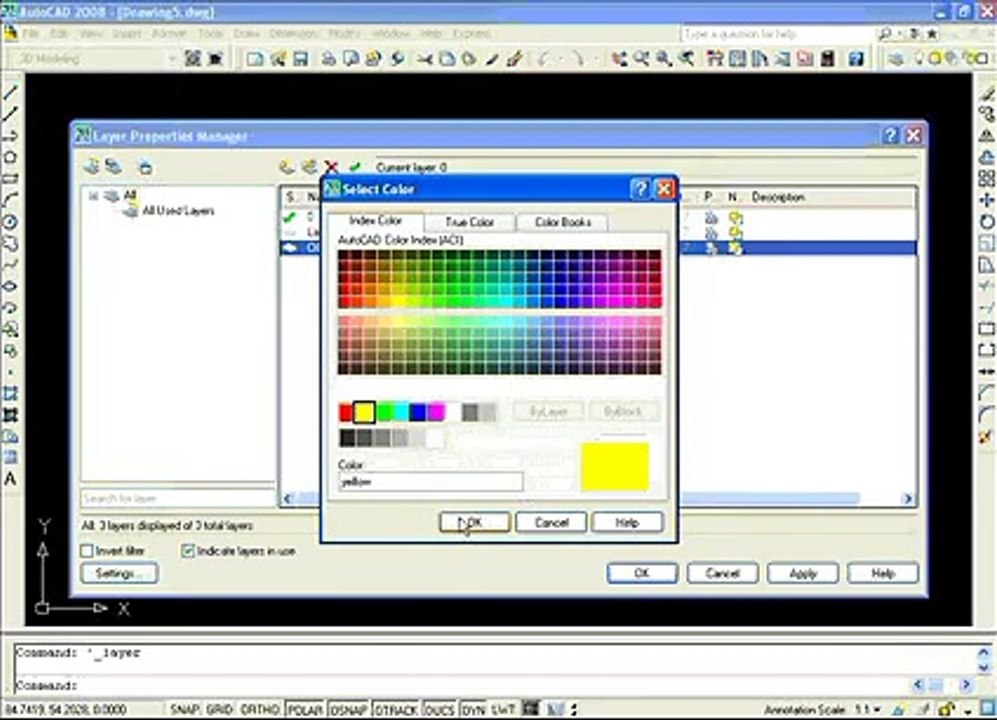This screenshot has height=720, width=997.
Task: Click the status bar lock icon
Action: (x=946, y=709)
